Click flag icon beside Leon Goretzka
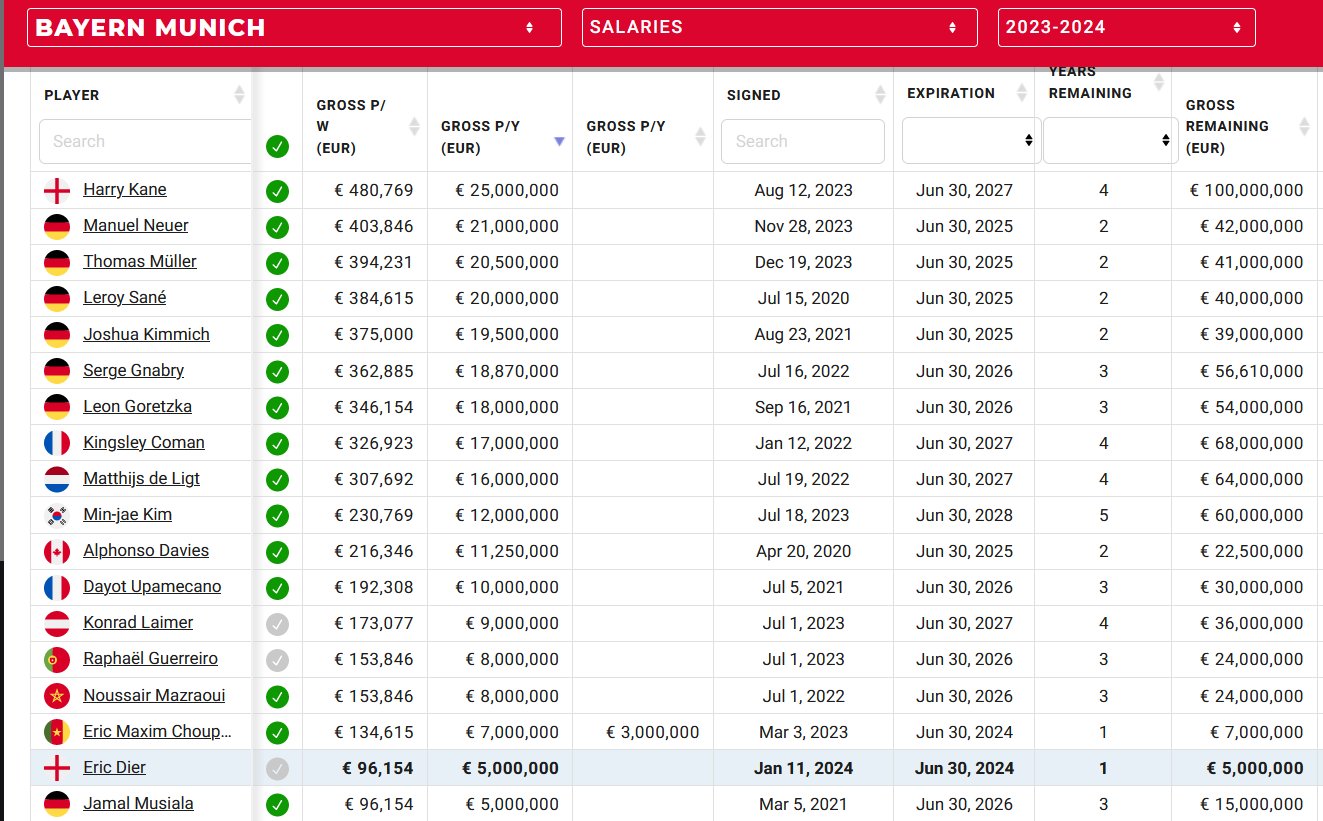Screen dimensions: 1323x821 pyautogui.click(x=56, y=407)
